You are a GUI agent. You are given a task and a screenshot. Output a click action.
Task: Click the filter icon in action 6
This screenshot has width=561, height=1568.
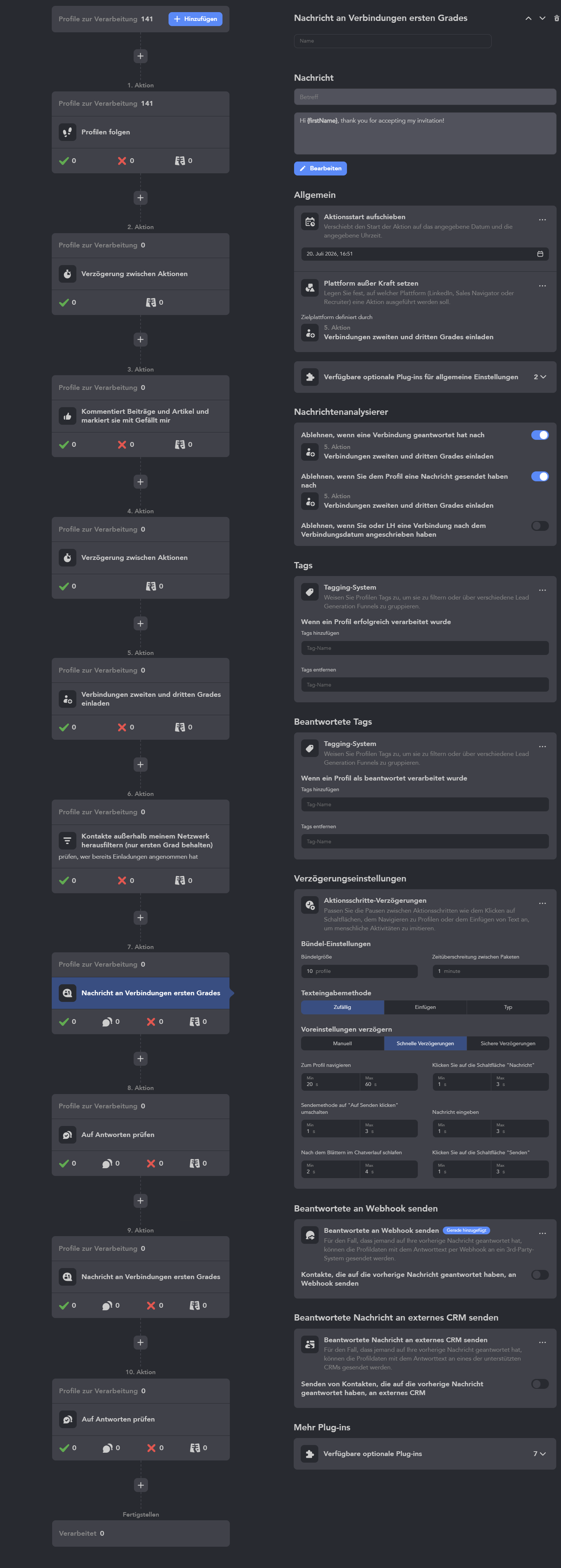pos(68,841)
